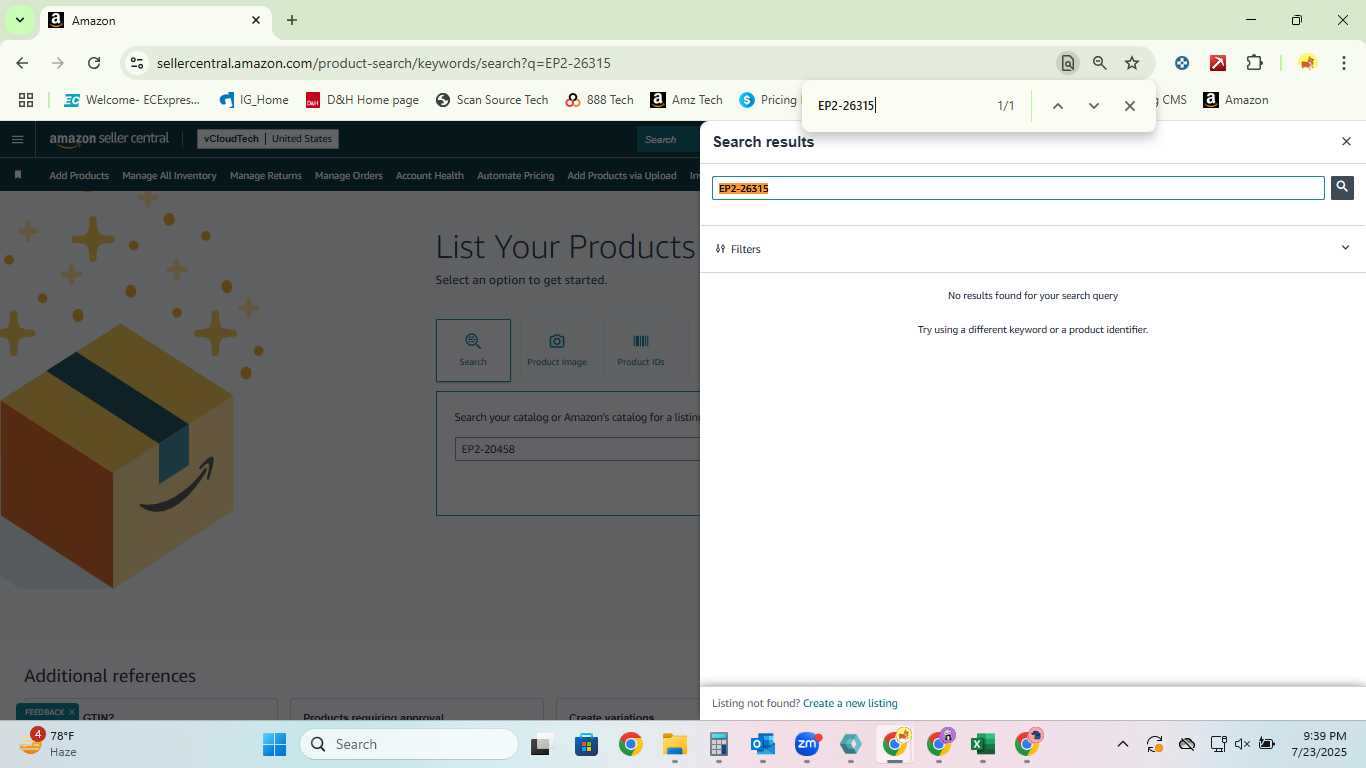This screenshot has width=1366, height=768.
Task: Open the Chrome extensions puzzle icon
Action: [1254, 63]
